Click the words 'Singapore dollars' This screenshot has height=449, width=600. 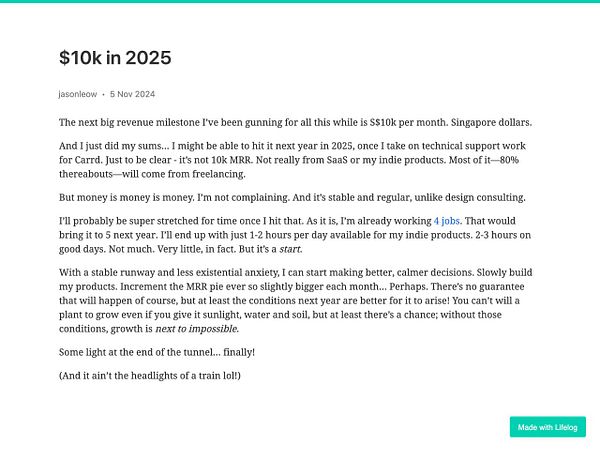coord(491,122)
